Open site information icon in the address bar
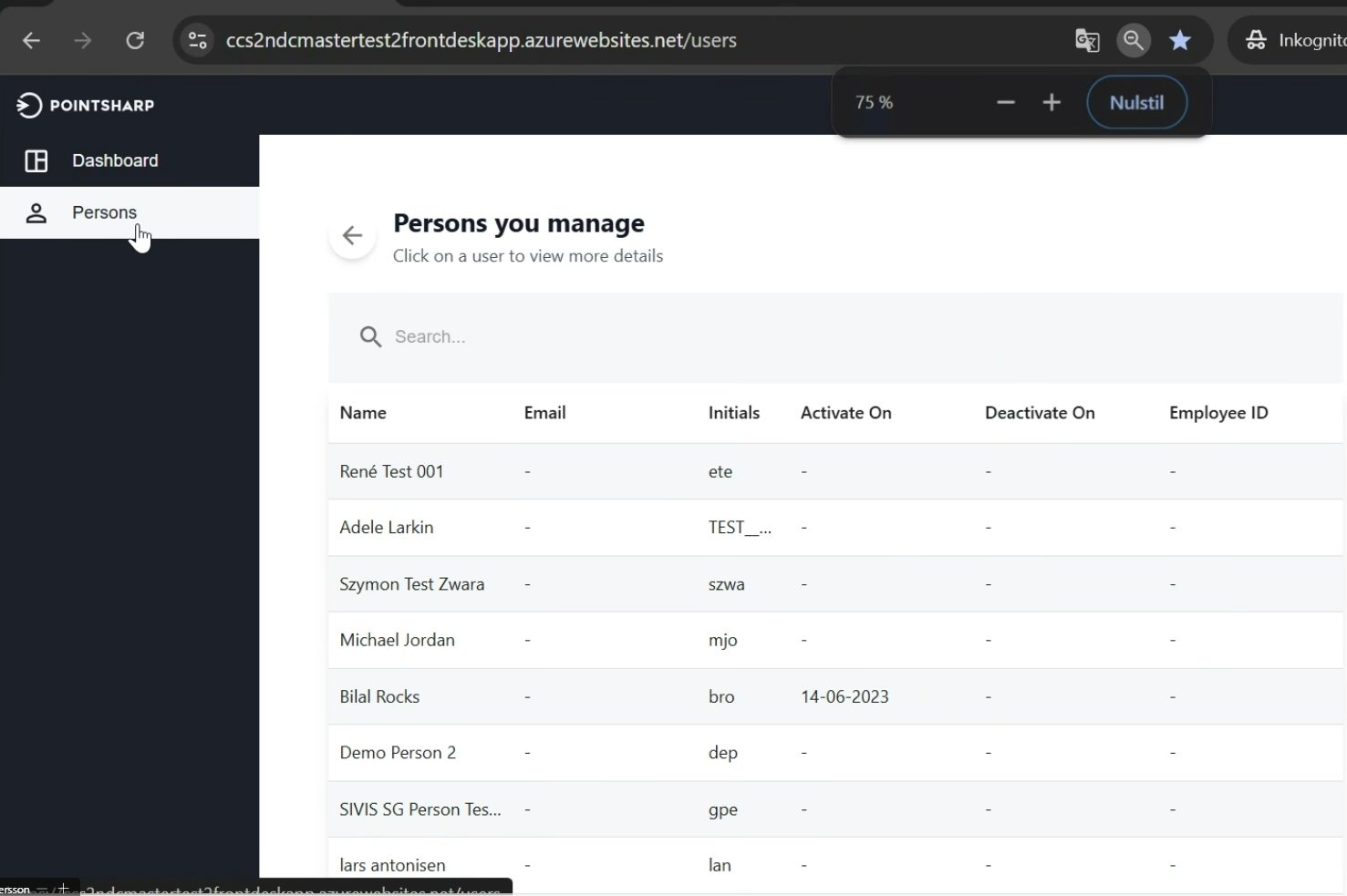Screen dimensions: 1347x896 point(198,40)
